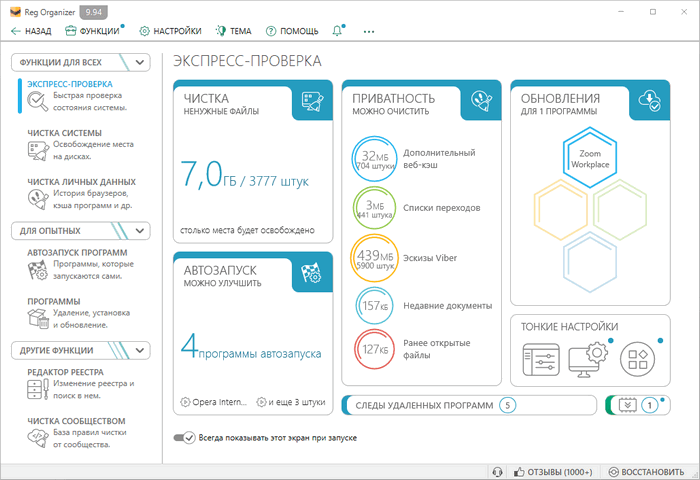Click the ТОНКИЕ НАСТРОЙКИ heading
This screenshot has height=480, width=700.
(x=569, y=327)
